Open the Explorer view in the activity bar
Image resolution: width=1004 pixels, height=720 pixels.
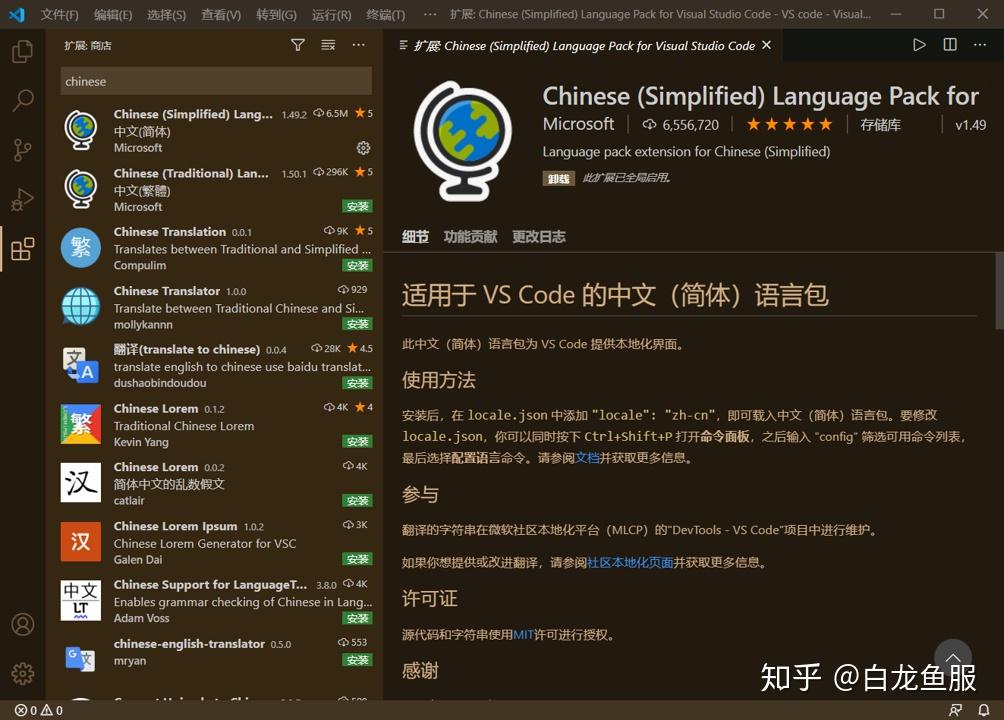23,53
